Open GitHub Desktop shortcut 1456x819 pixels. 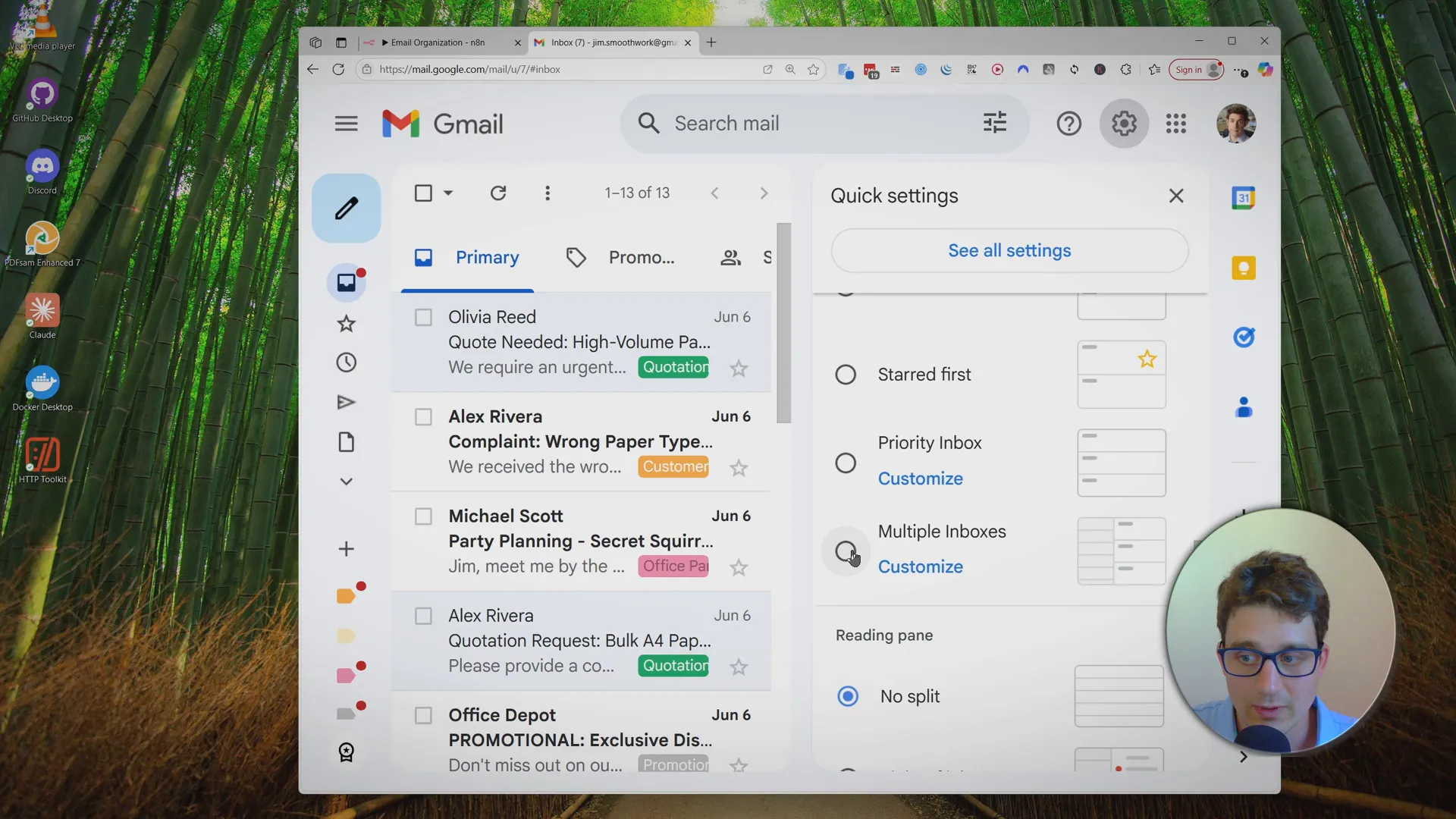[x=42, y=101]
